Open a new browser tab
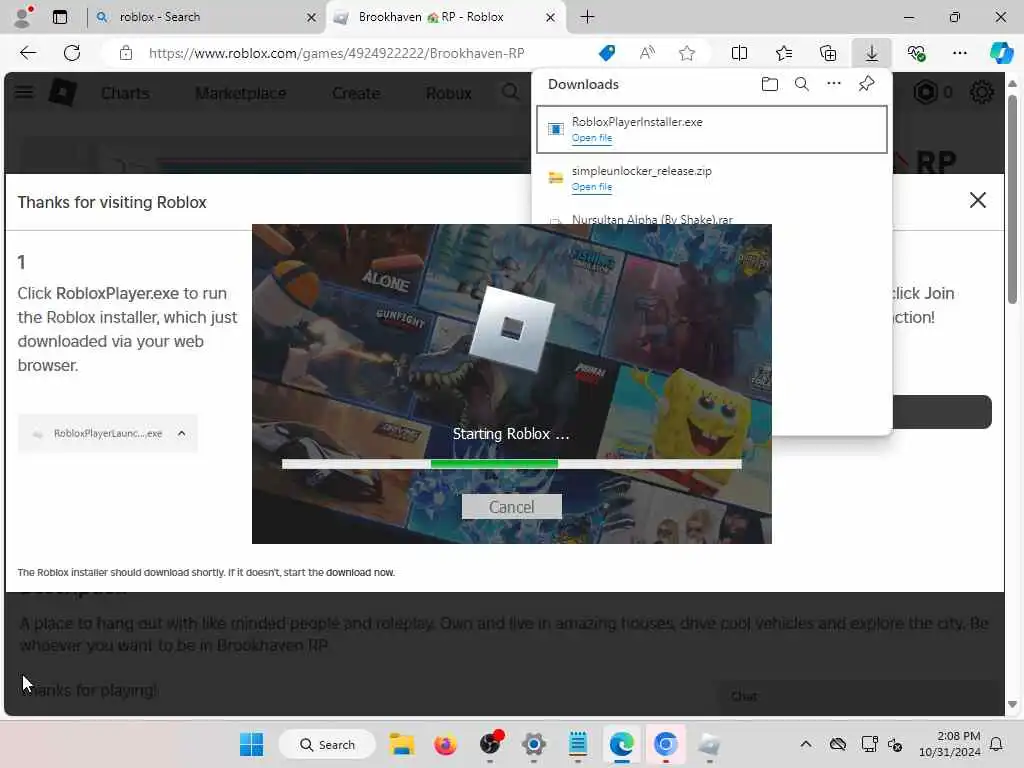This screenshot has height=768, width=1024. coord(587,17)
